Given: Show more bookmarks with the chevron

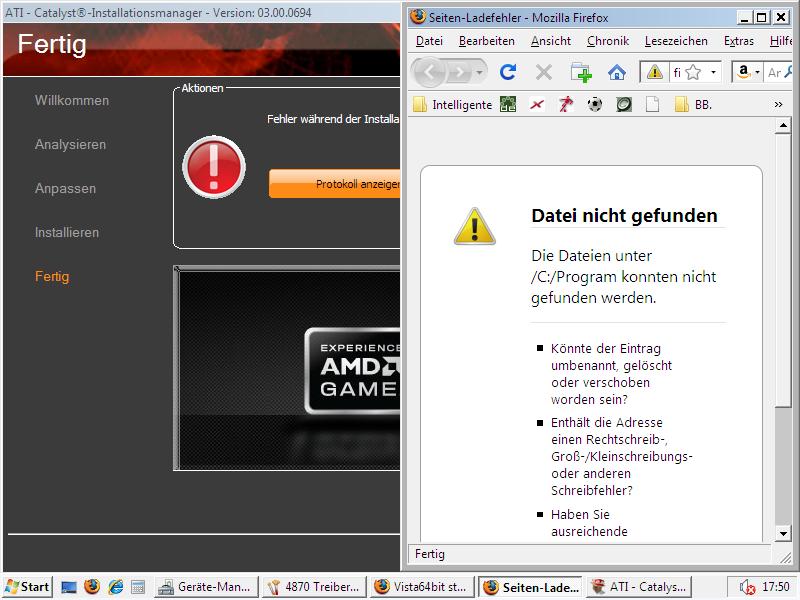Looking at the screenshot, I should coord(778,105).
